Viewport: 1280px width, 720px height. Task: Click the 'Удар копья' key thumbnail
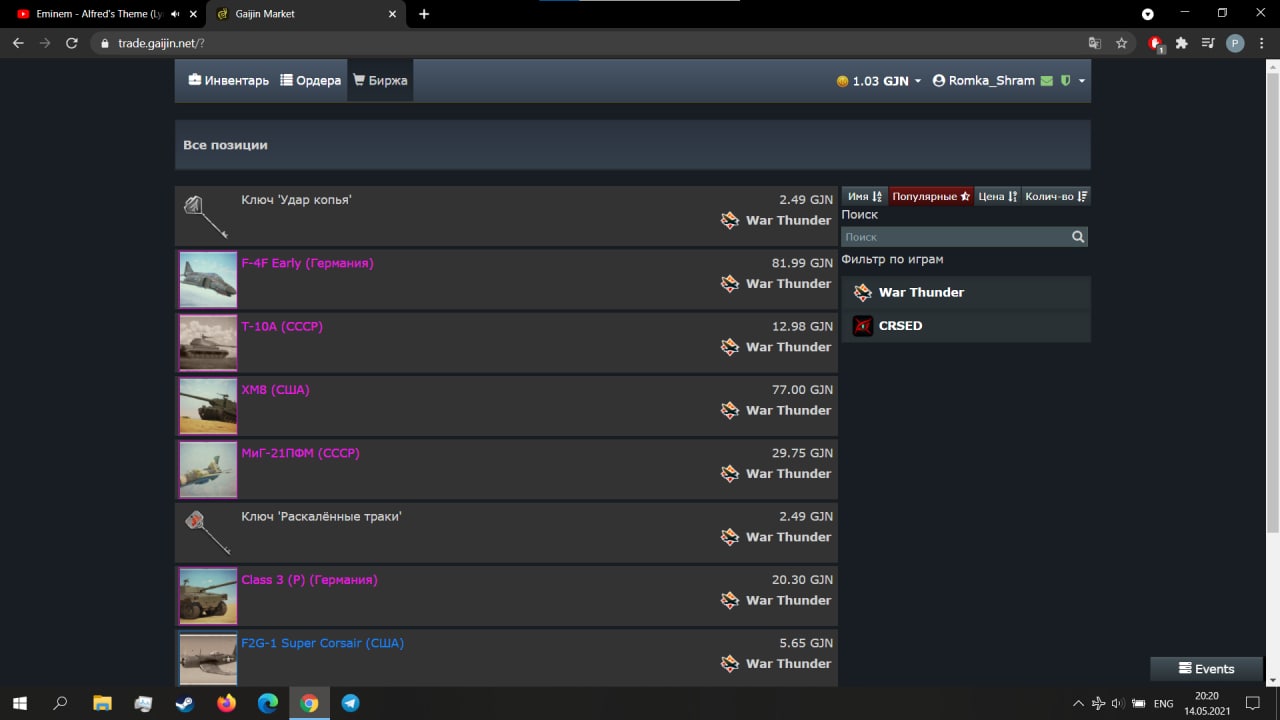click(x=207, y=216)
